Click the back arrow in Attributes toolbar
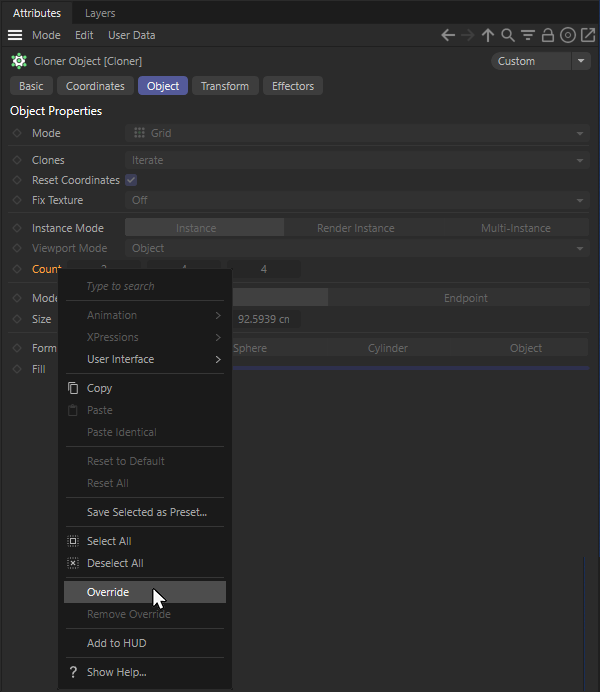The height and width of the screenshot is (692, 600). pyautogui.click(x=448, y=35)
